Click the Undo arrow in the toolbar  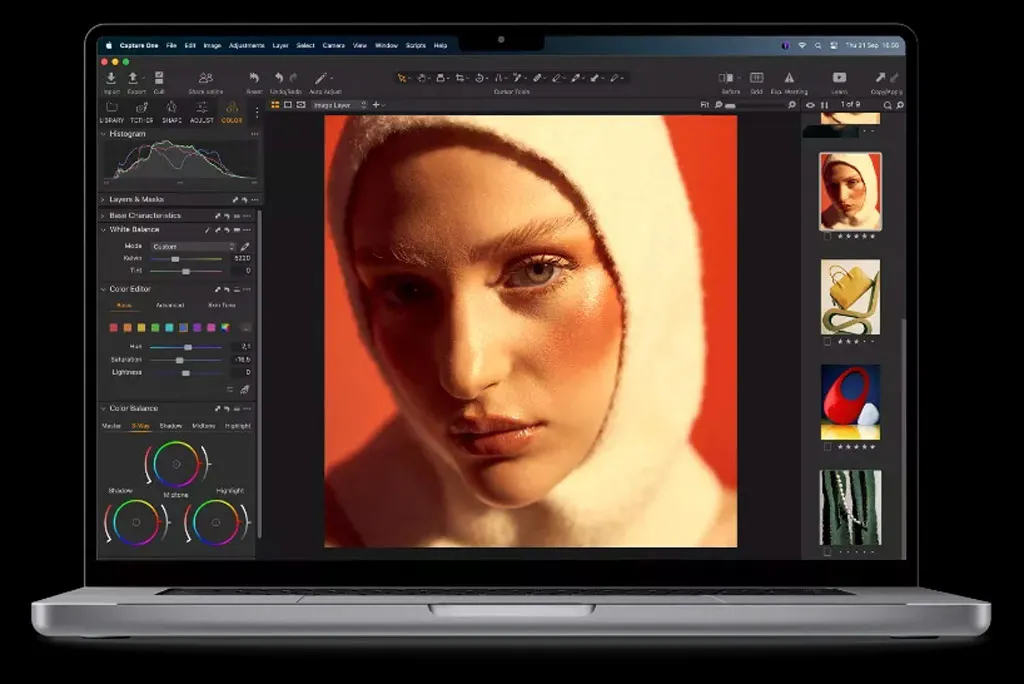278,76
